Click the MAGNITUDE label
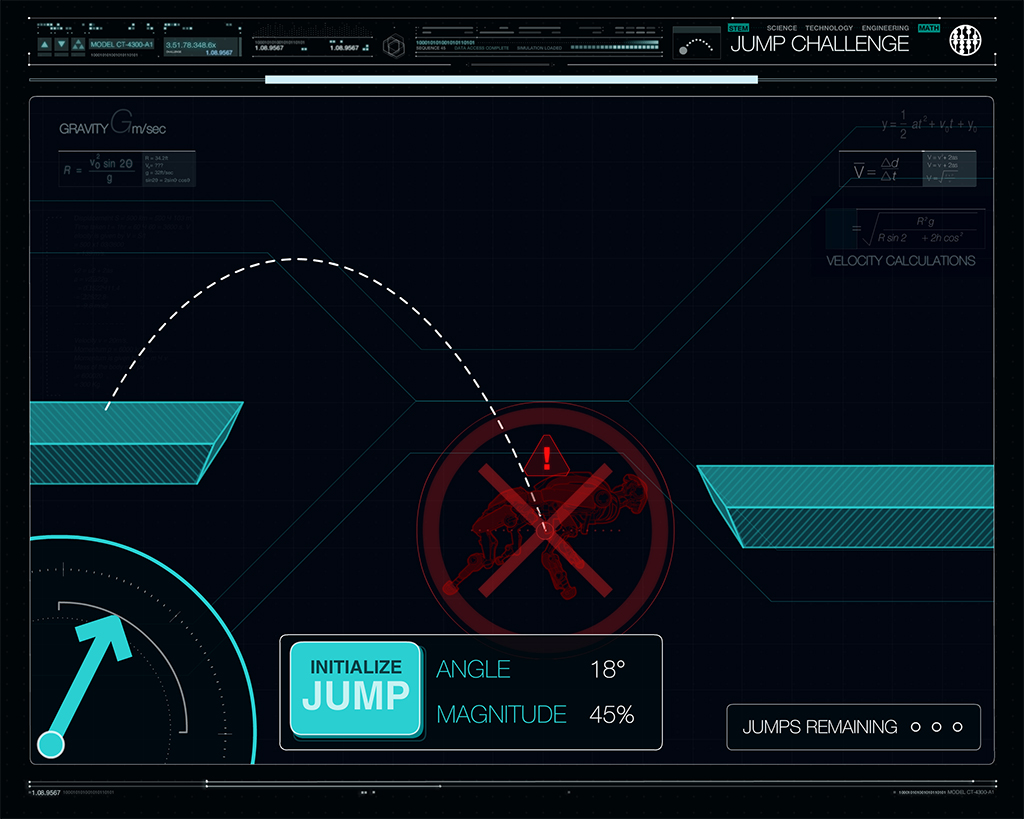 (501, 715)
